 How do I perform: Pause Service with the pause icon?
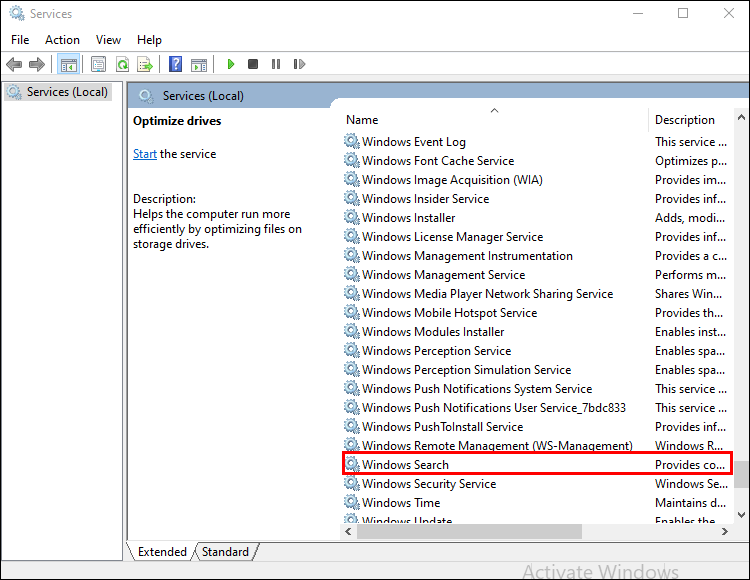[x=276, y=64]
